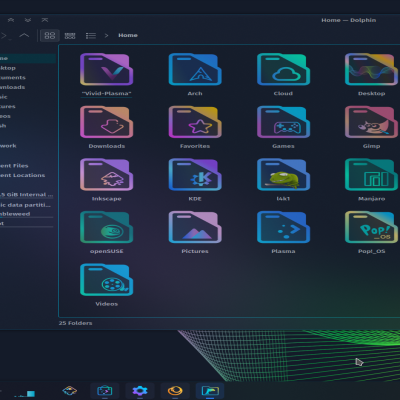Open System Settings gear in the taskbar
Screen dimensions: 400x400
[140, 390]
